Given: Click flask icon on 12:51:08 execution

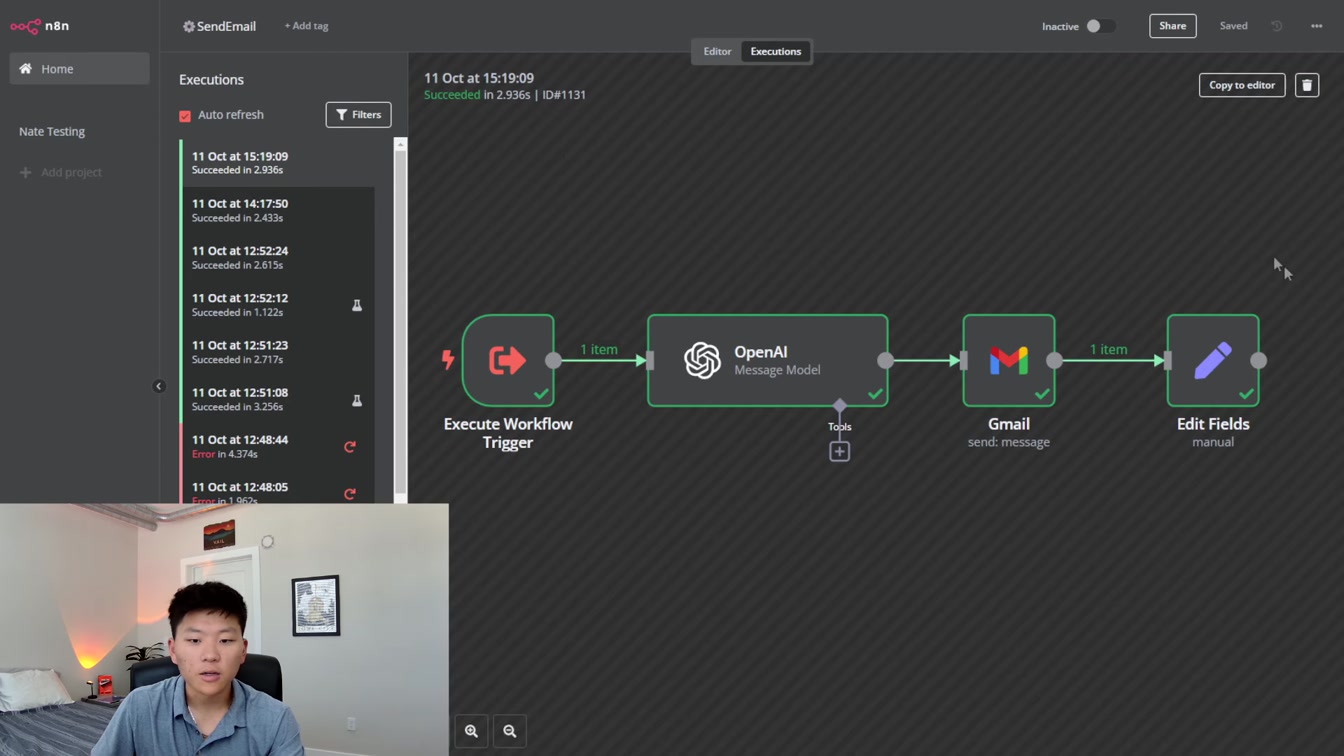Looking at the screenshot, I should (357, 400).
